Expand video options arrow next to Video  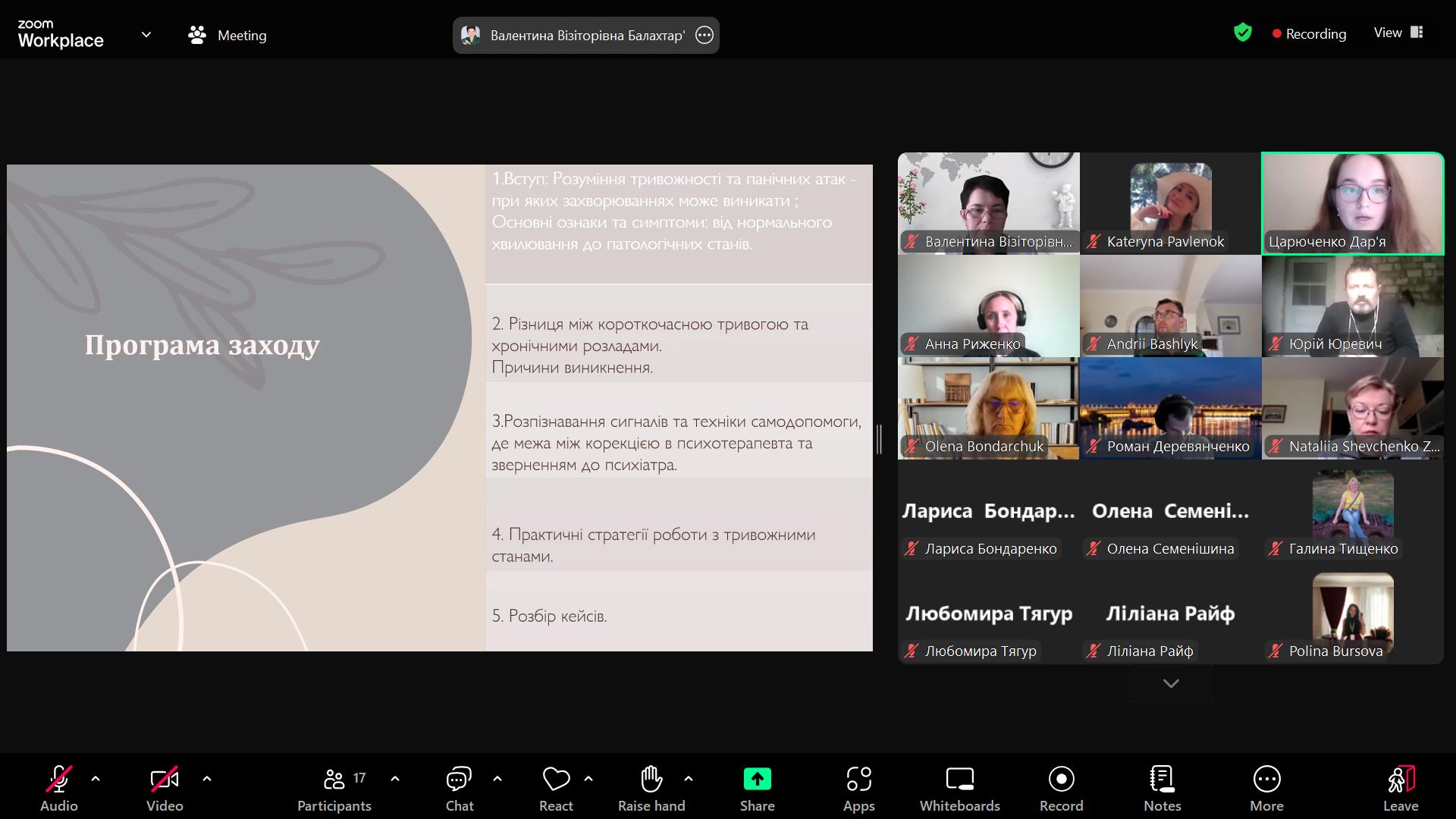pyautogui.click(x=207, y=779)
